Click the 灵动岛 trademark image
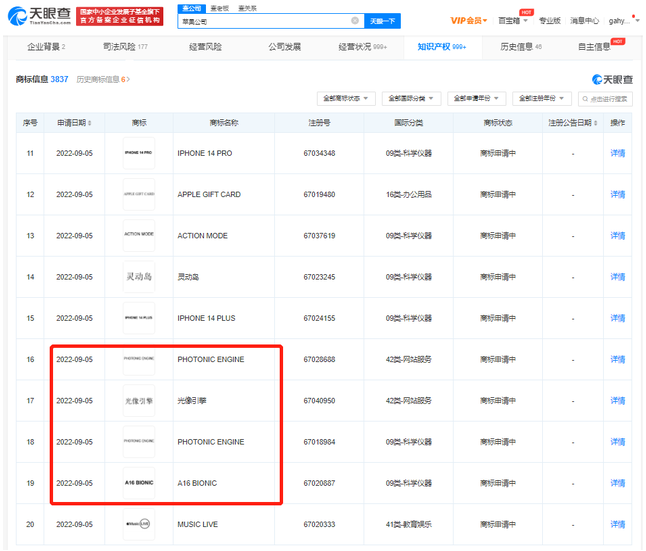 point(139,277)
